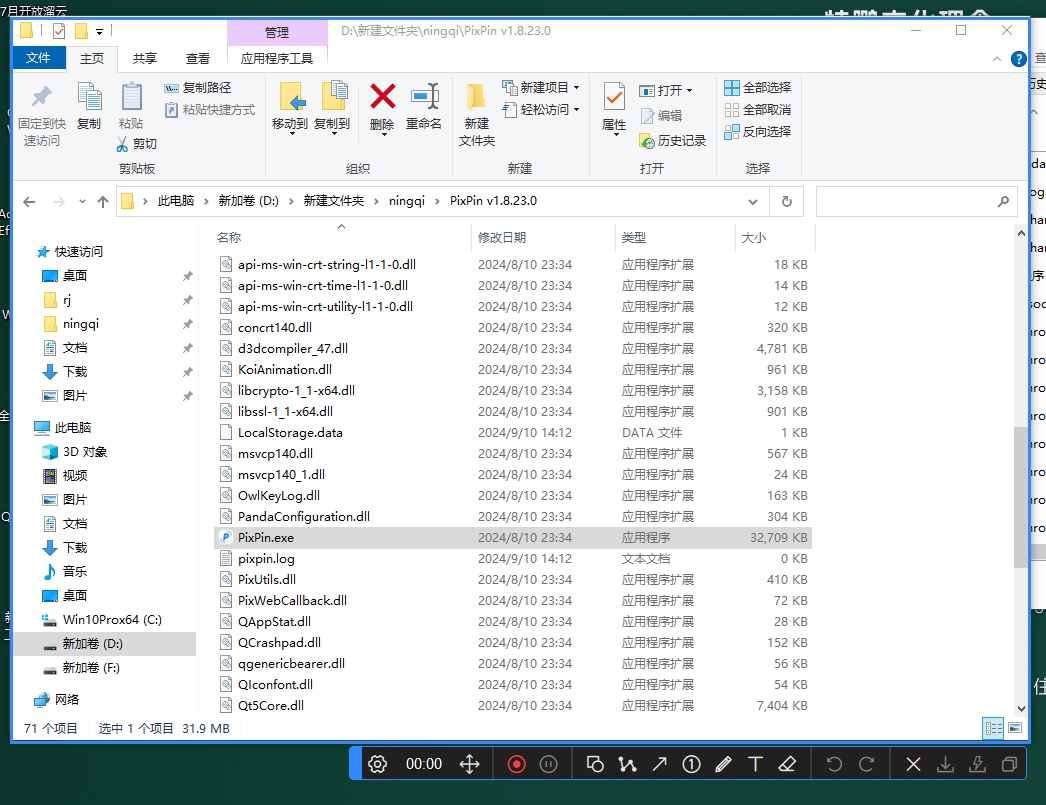
Task: Save the capture with the download icon
Action: click(945, 763)
